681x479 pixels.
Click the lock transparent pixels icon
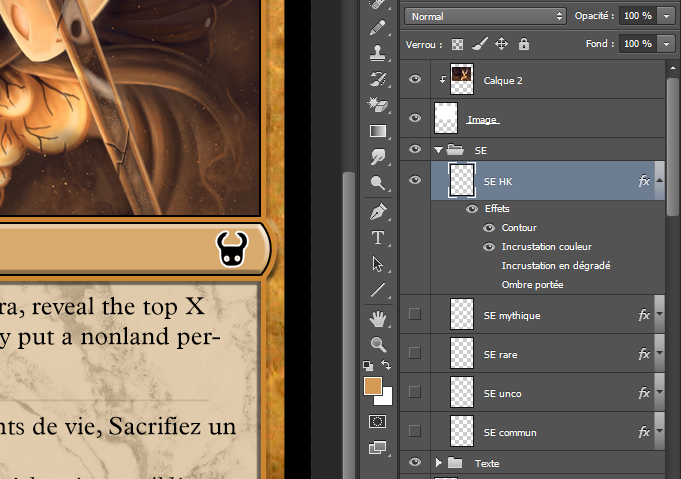click(457, 44)
